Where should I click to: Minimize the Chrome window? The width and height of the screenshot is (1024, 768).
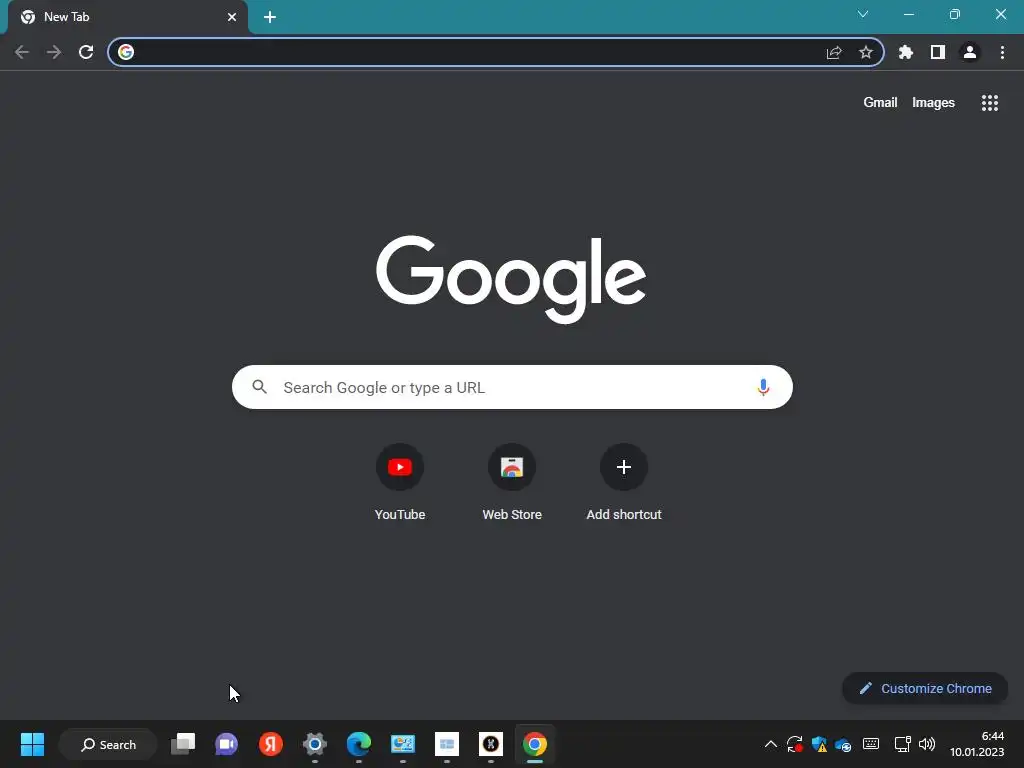(x=908, y=14)
